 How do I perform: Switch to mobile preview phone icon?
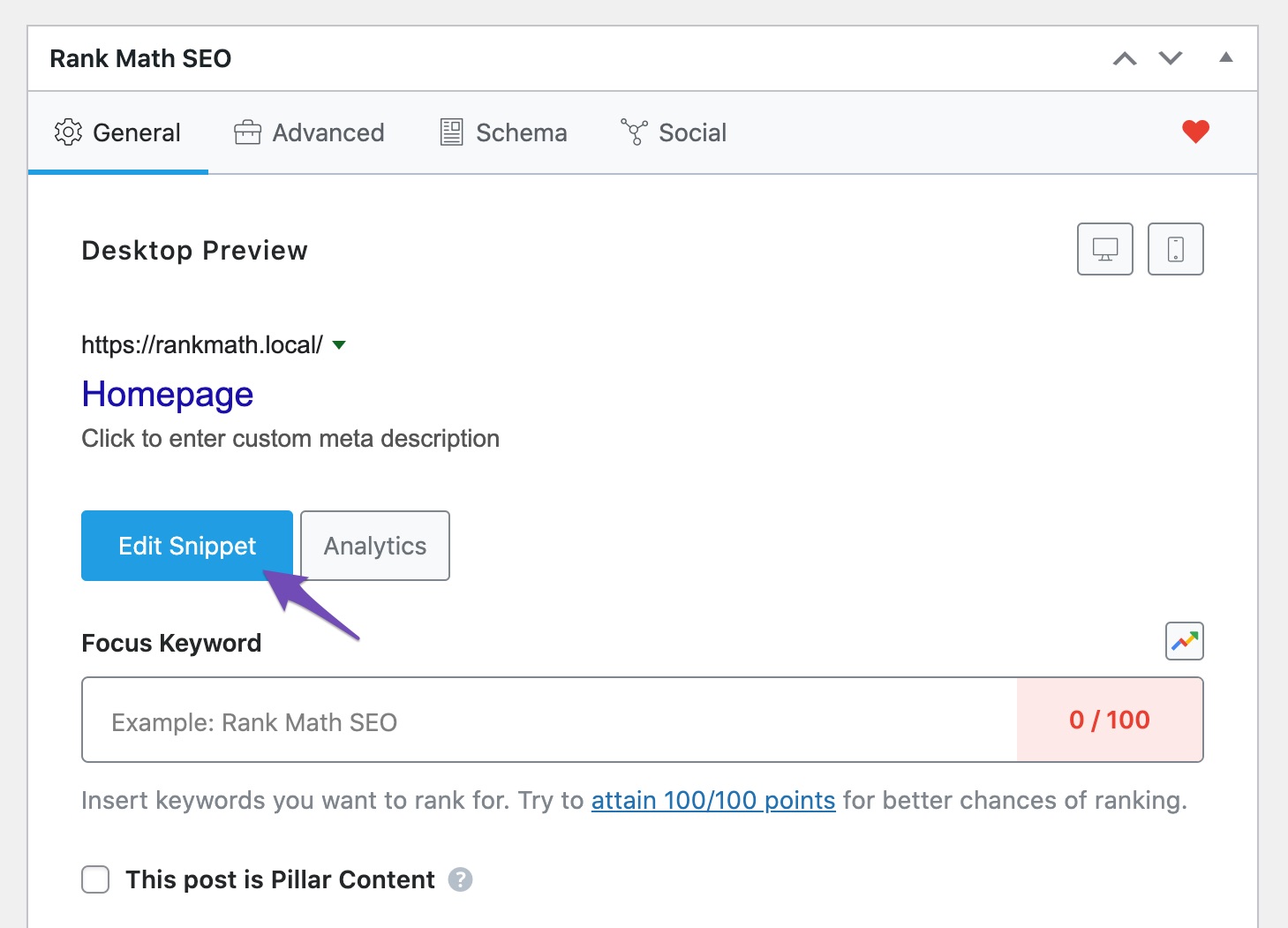[1175, 249]
